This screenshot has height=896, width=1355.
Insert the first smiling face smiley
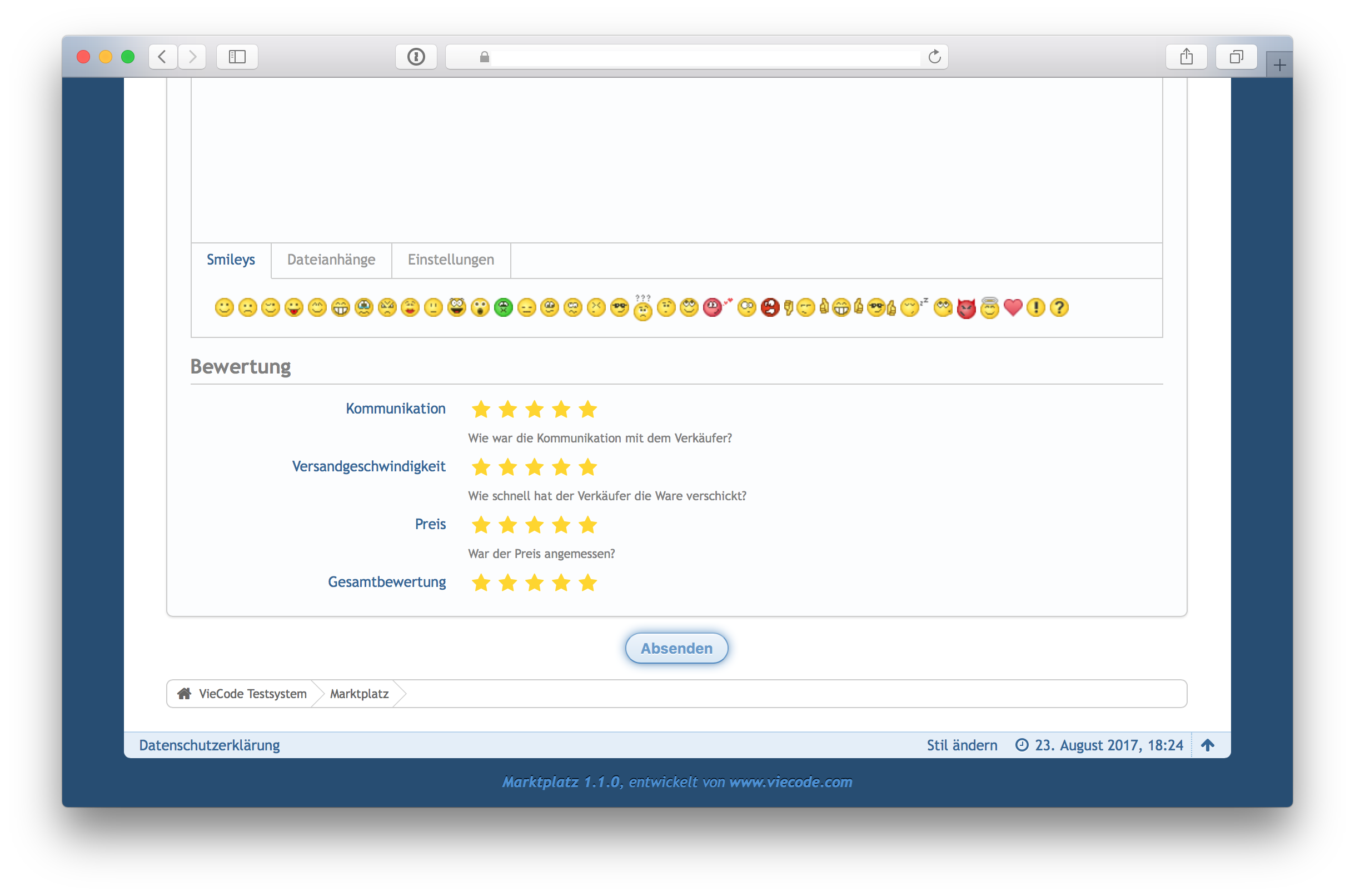(224, 307)
